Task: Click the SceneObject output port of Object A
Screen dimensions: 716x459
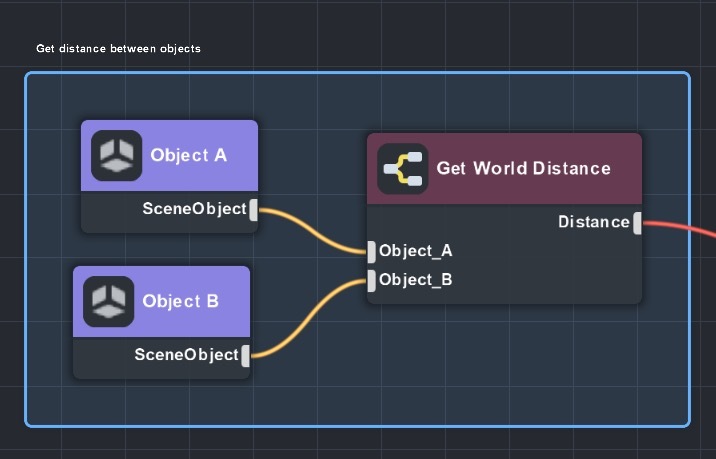Action: [253, 209]
